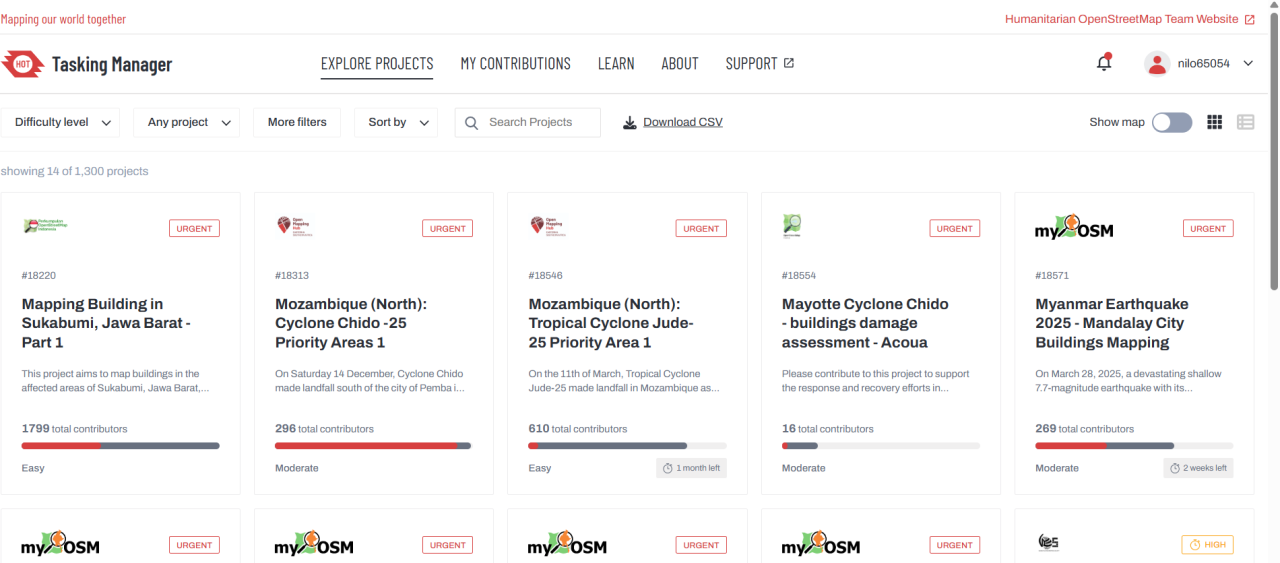The height and width of the screenshot is (563, 1280).
Task: Open the external link icon beside Support
Action: [x=789, y=63]
